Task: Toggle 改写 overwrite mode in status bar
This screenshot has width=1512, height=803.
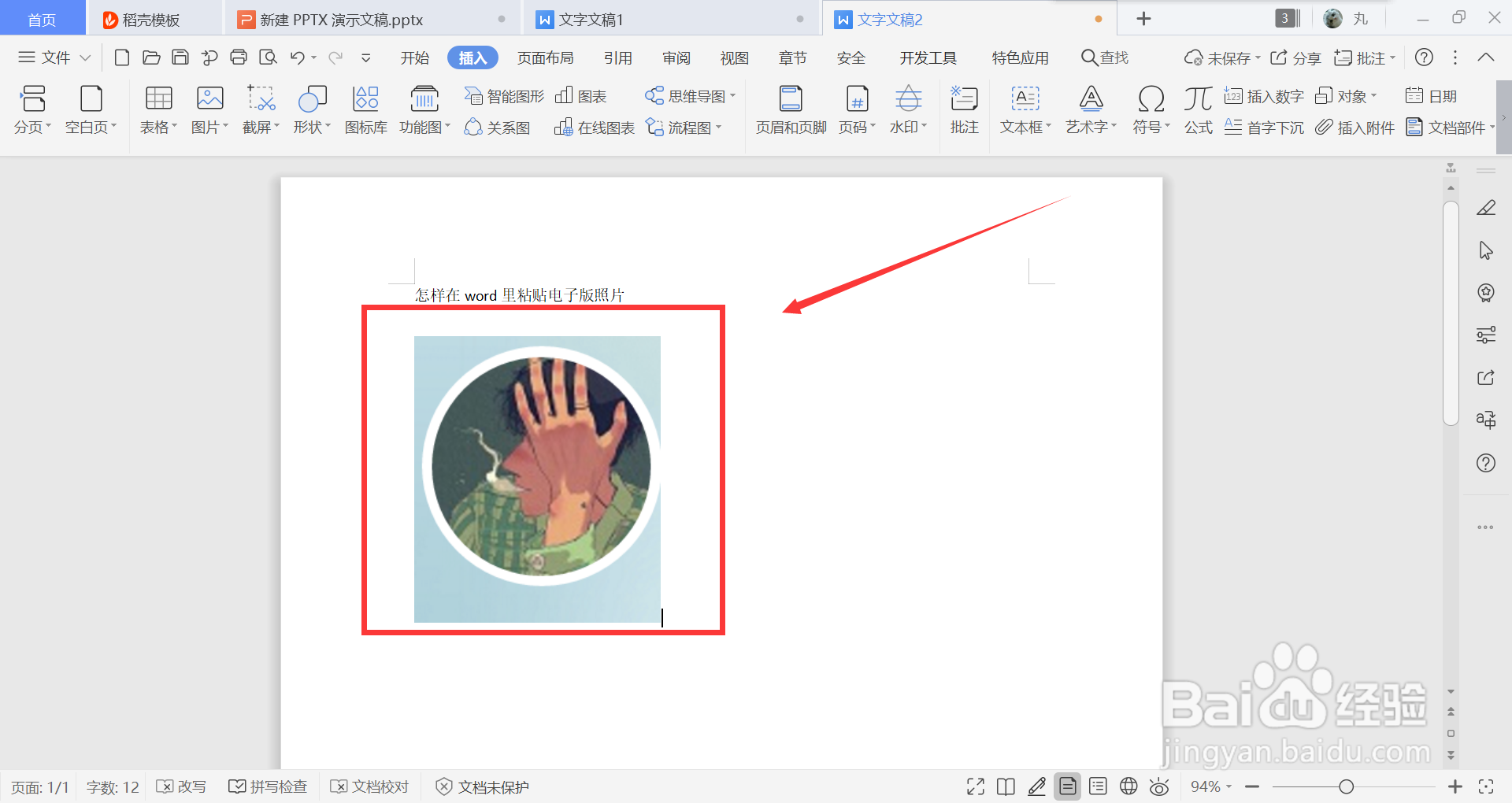Action: [181, 786]
